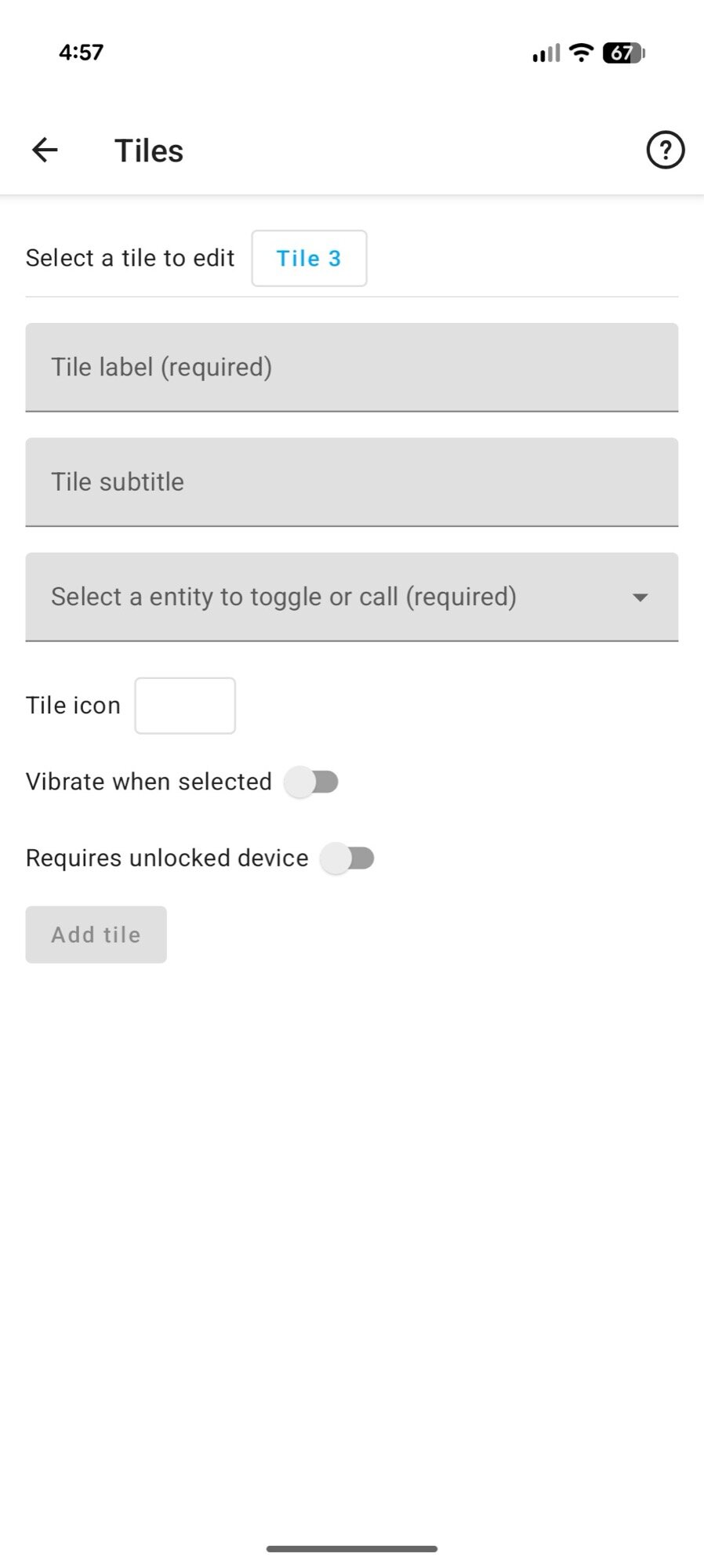
Task: Tap the clock showing 4:57
Action: coord(82,52)
